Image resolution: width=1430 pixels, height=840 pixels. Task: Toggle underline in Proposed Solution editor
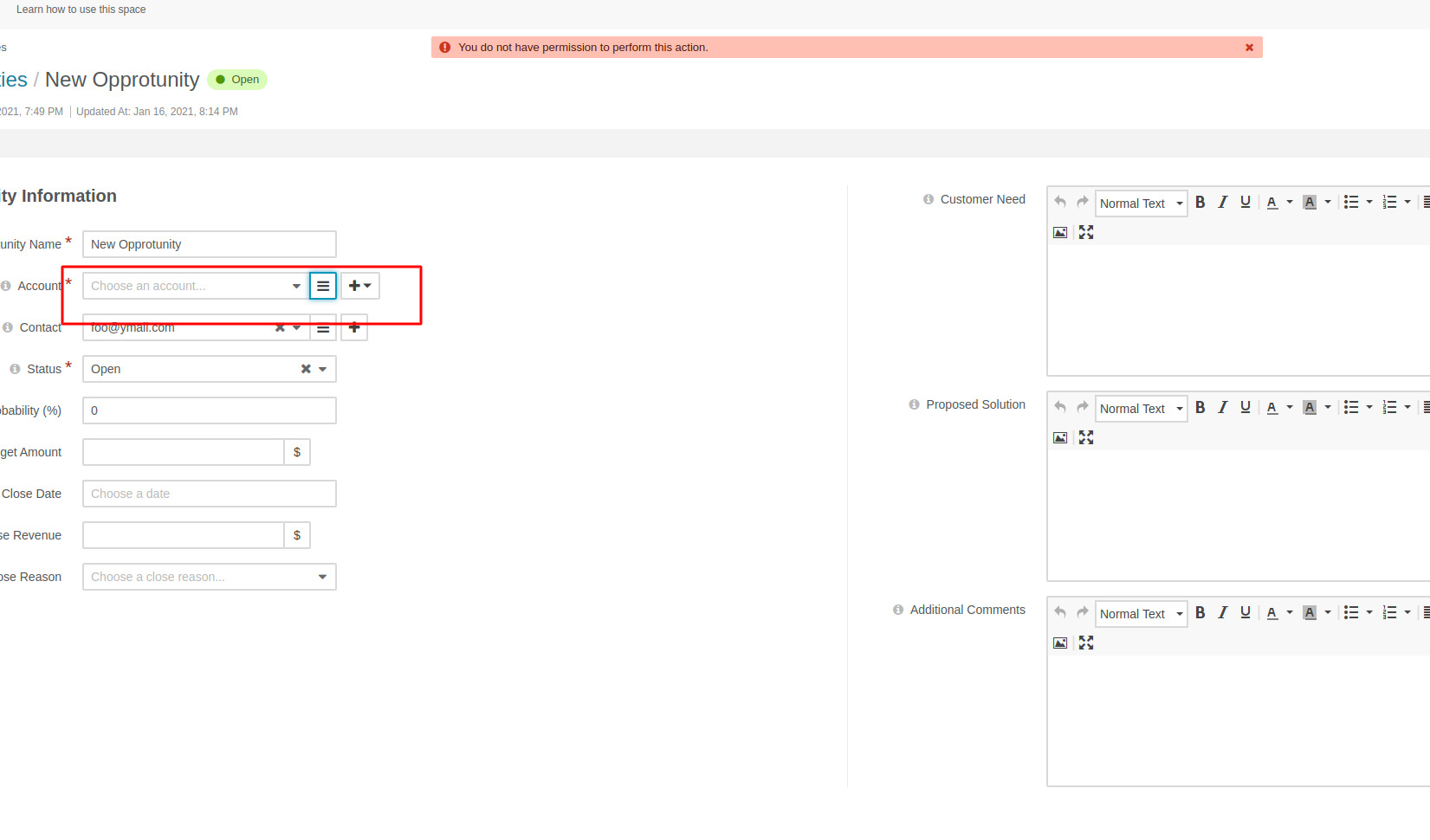[x=1246, y=407]
